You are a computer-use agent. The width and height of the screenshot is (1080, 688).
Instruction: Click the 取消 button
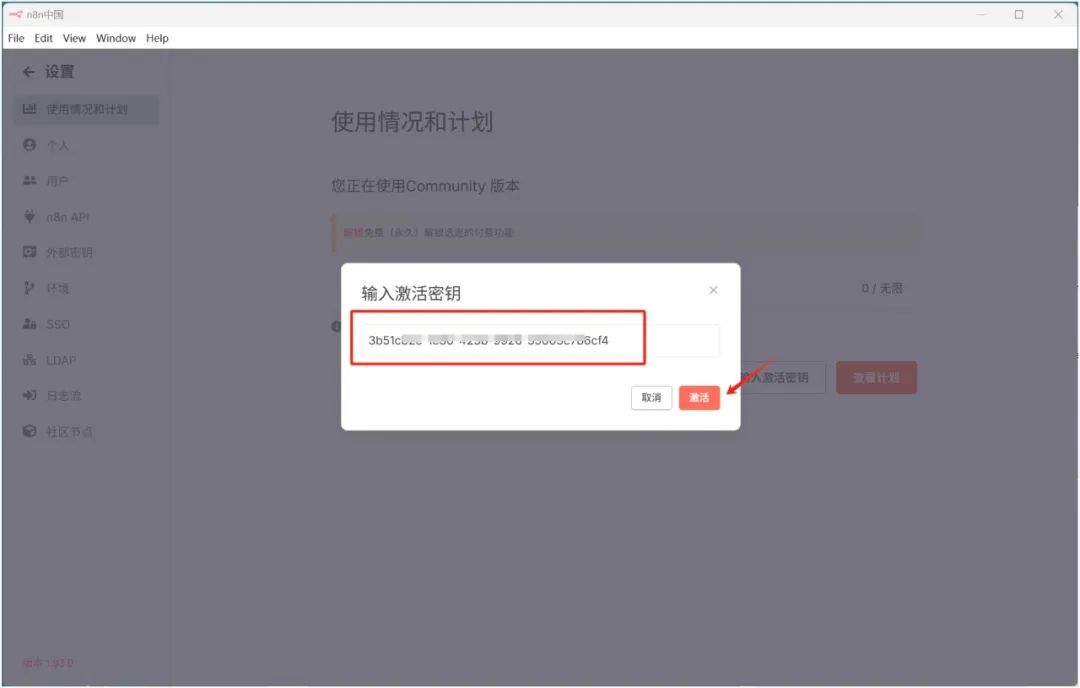point(652,397)
